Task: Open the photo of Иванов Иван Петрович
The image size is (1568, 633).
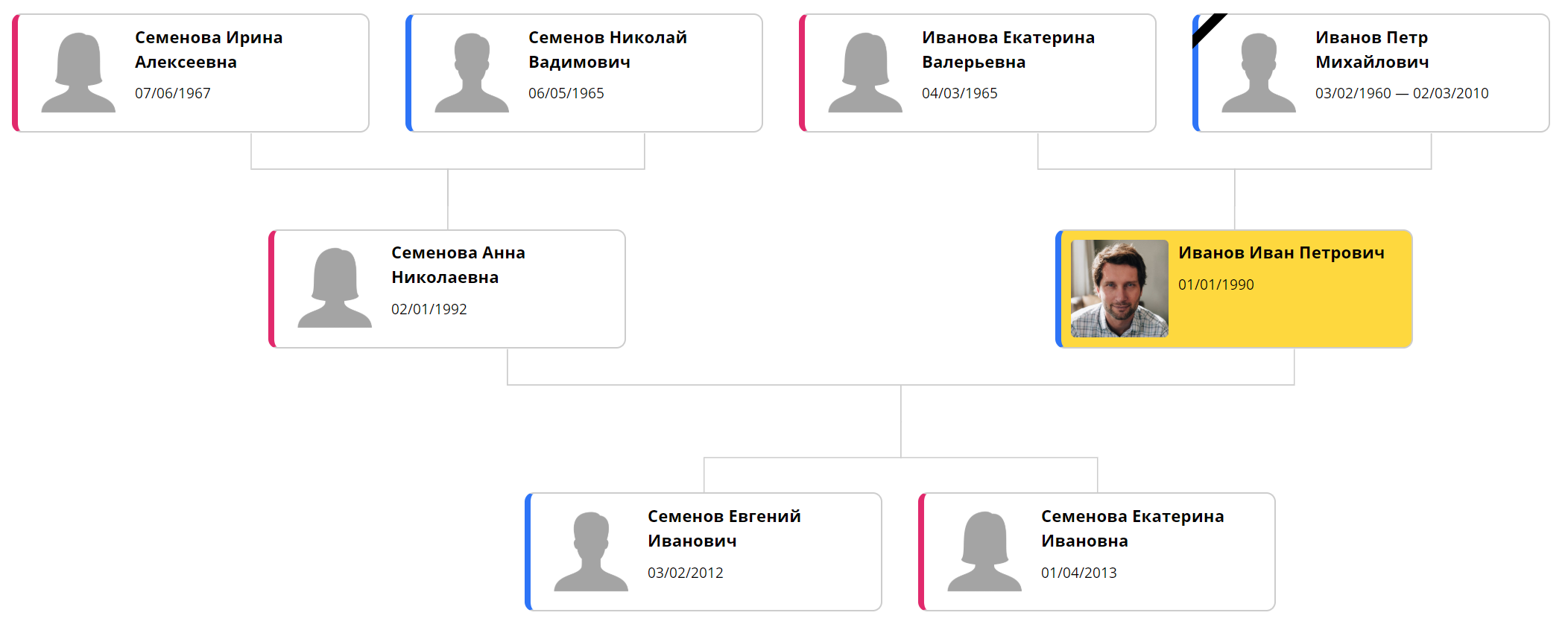Action: click(x=1119, y=288)
